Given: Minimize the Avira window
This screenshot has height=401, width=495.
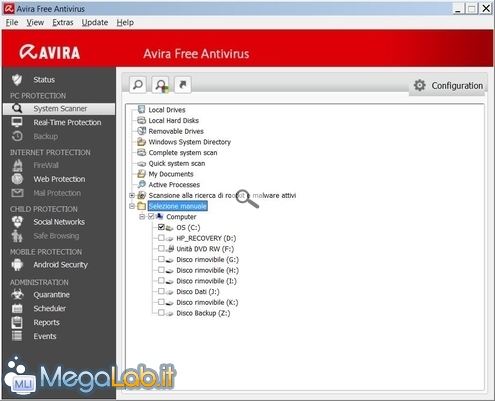Looking at the screenshot, I should pyautogui.click(x=459, y=9).
